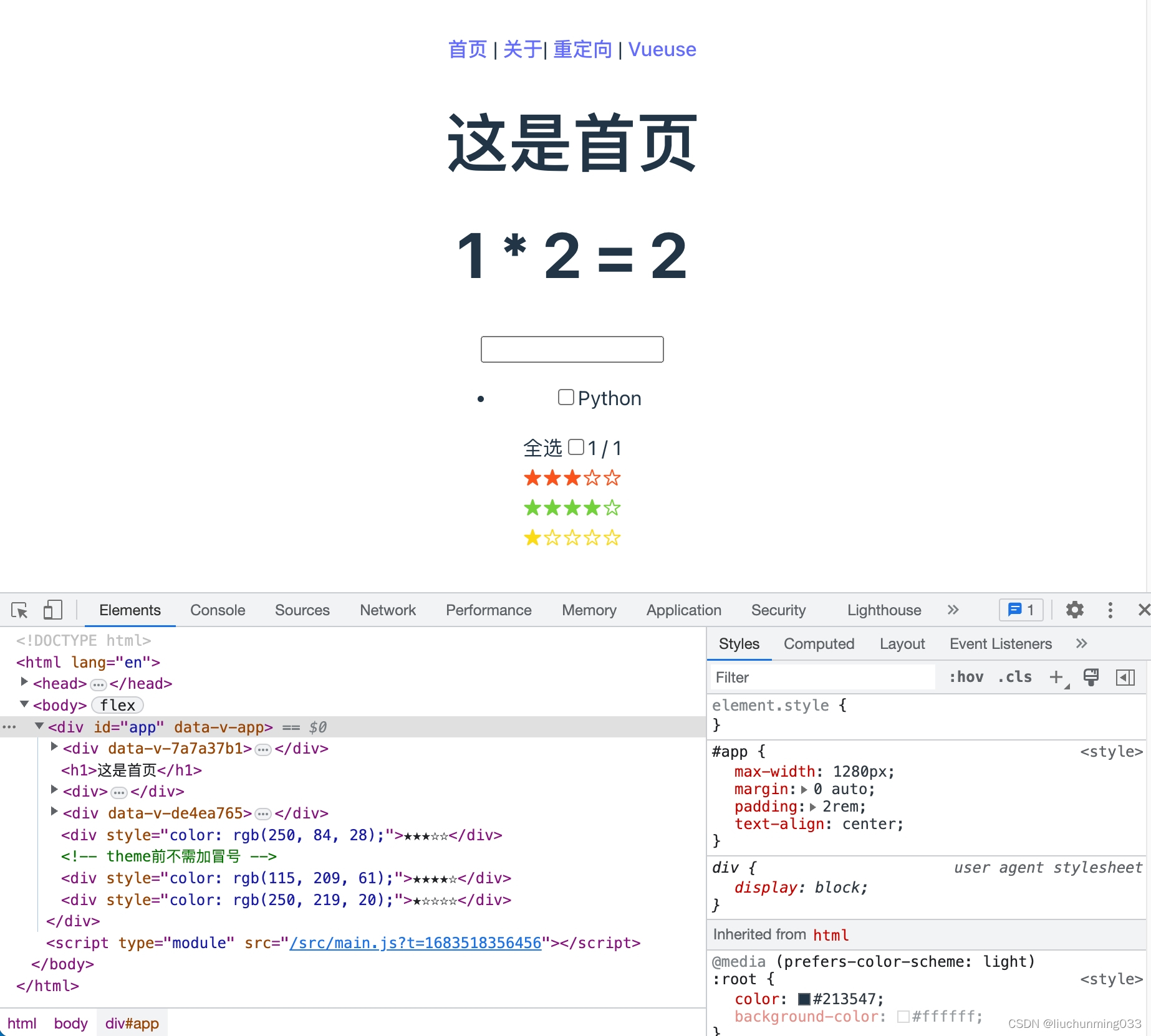Toggle the .cls class editor button

click(1014, 677)
